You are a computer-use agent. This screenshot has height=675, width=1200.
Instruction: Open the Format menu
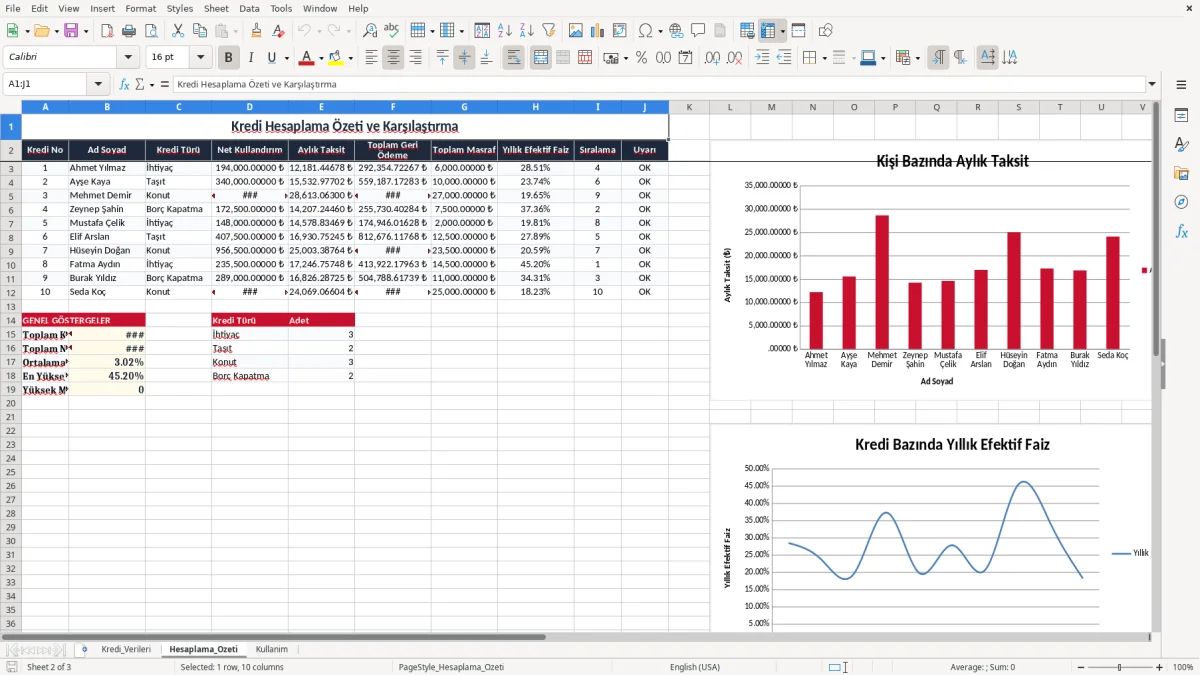click(x=140, y=8)
